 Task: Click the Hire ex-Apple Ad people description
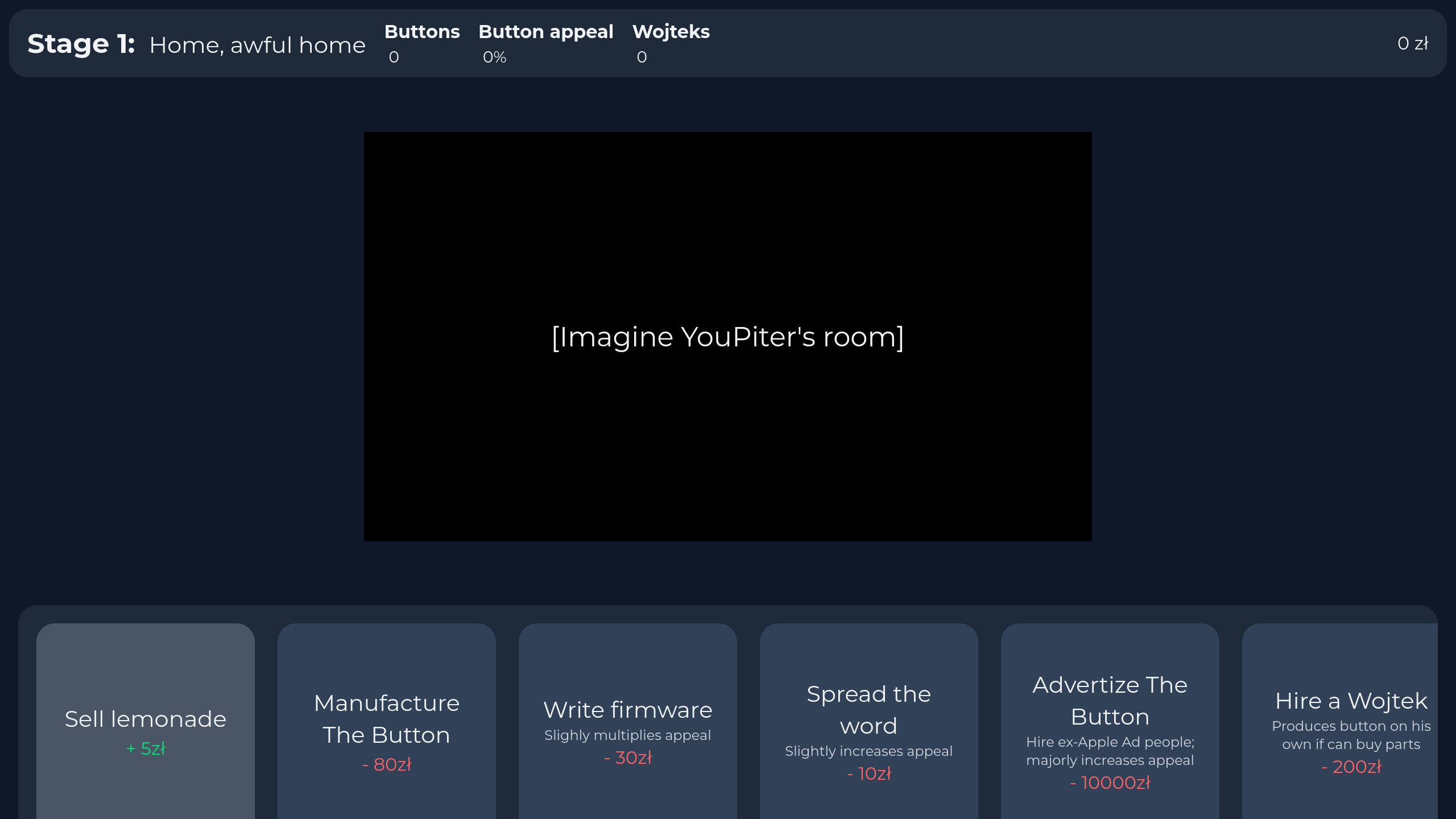point(1110,751)
